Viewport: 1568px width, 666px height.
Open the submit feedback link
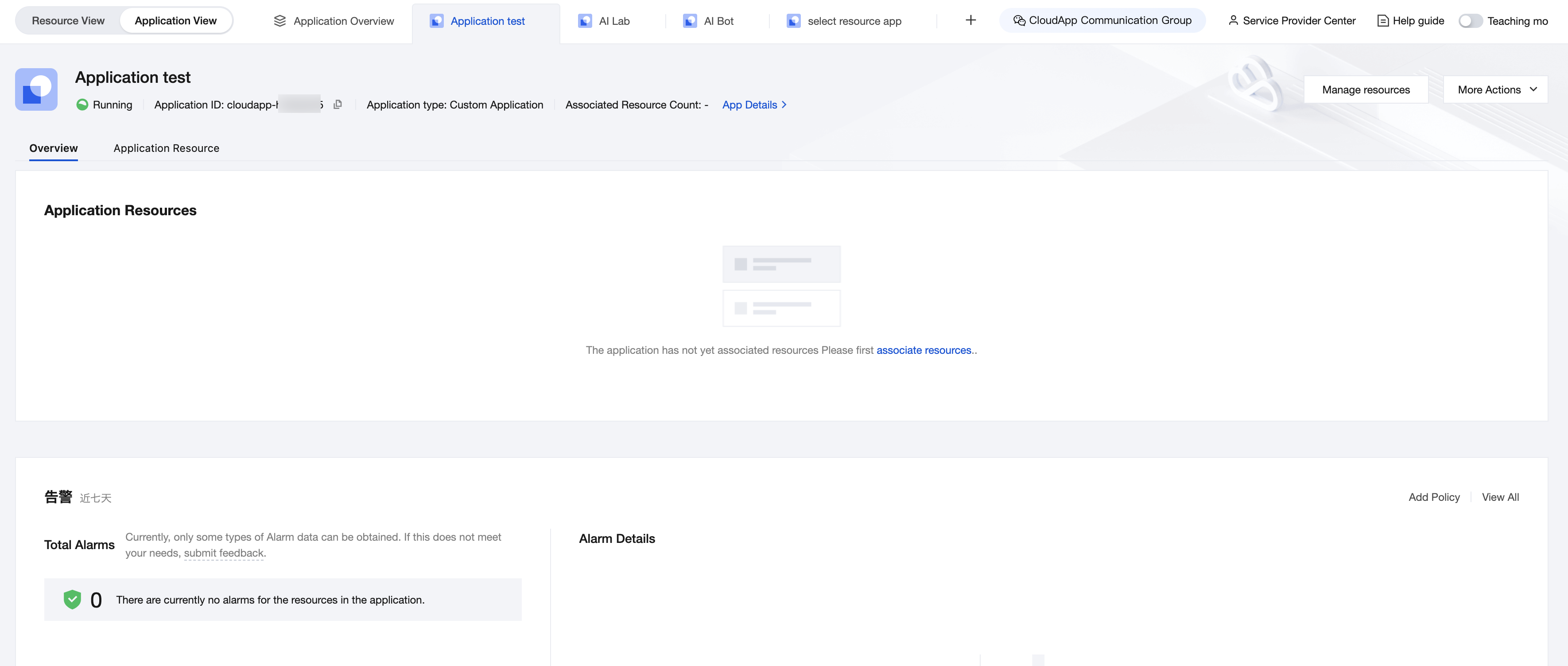click(223, 553)
